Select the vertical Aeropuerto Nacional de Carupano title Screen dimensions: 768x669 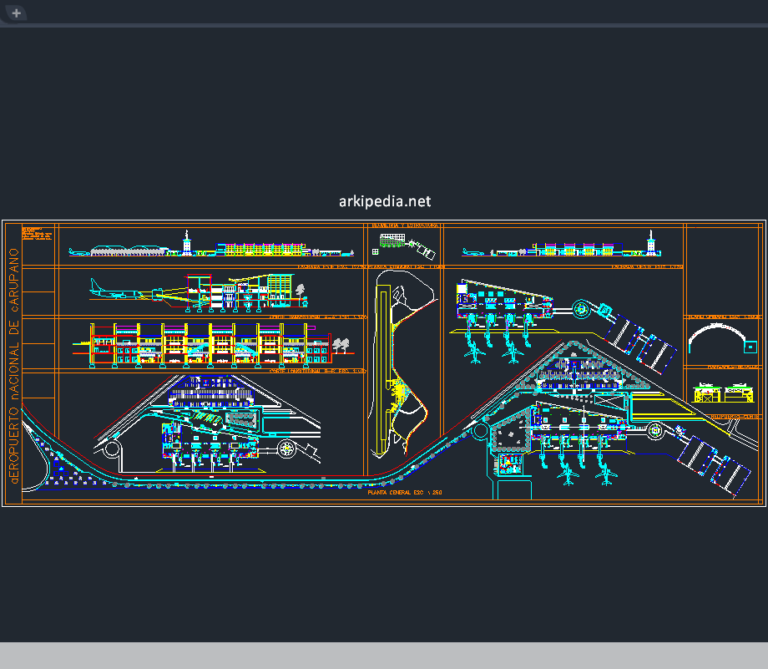click(x=14, y=366)
